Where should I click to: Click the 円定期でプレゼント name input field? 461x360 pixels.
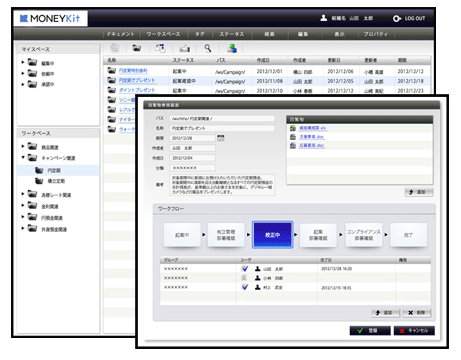[x=222, y=128]
